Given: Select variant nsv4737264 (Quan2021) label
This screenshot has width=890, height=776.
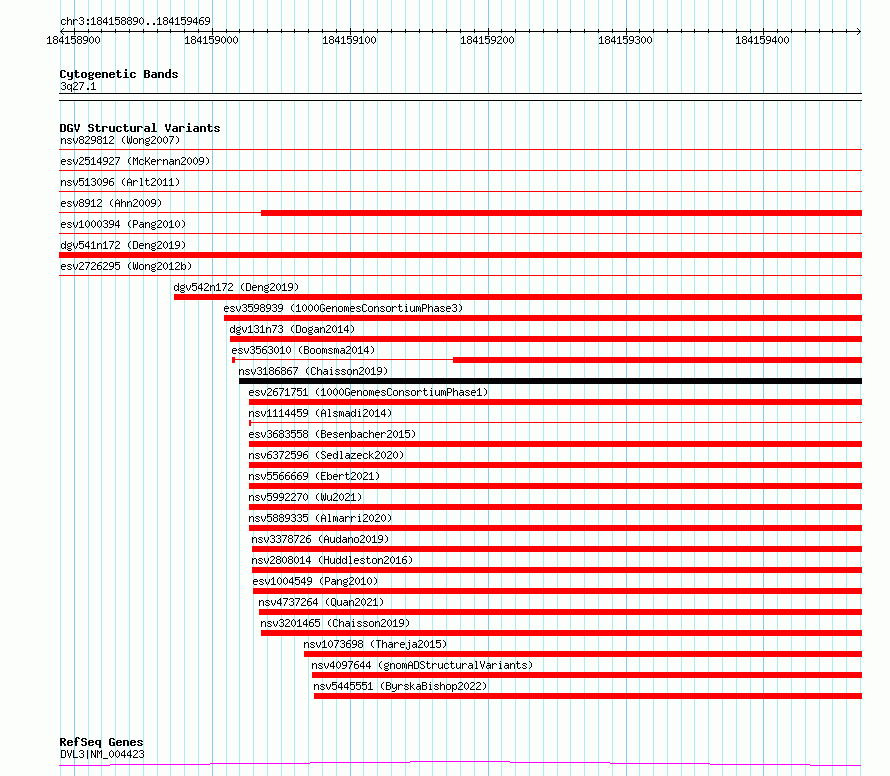Looking at the screenshot, I should 321,602.
